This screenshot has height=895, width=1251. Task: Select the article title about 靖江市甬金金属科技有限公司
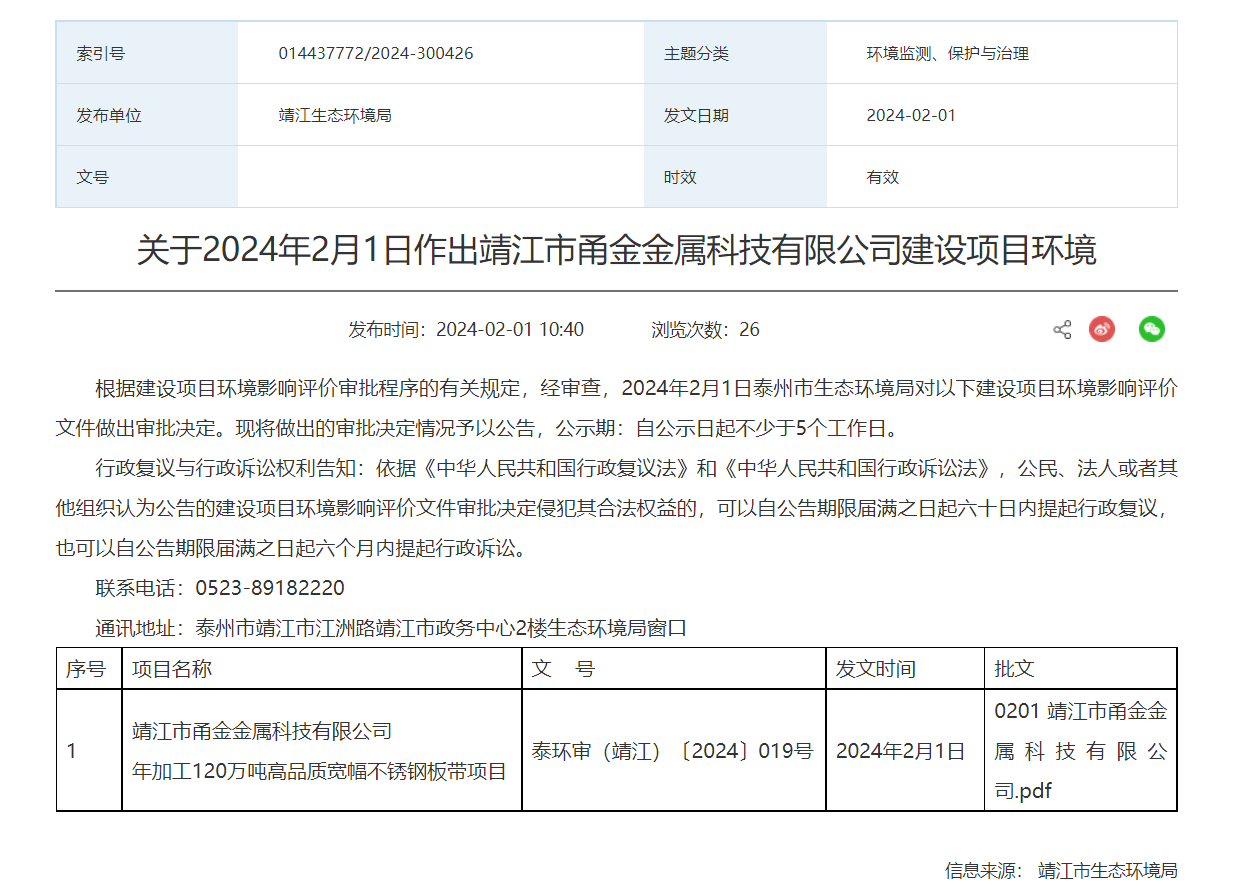[x=625, y=255]
